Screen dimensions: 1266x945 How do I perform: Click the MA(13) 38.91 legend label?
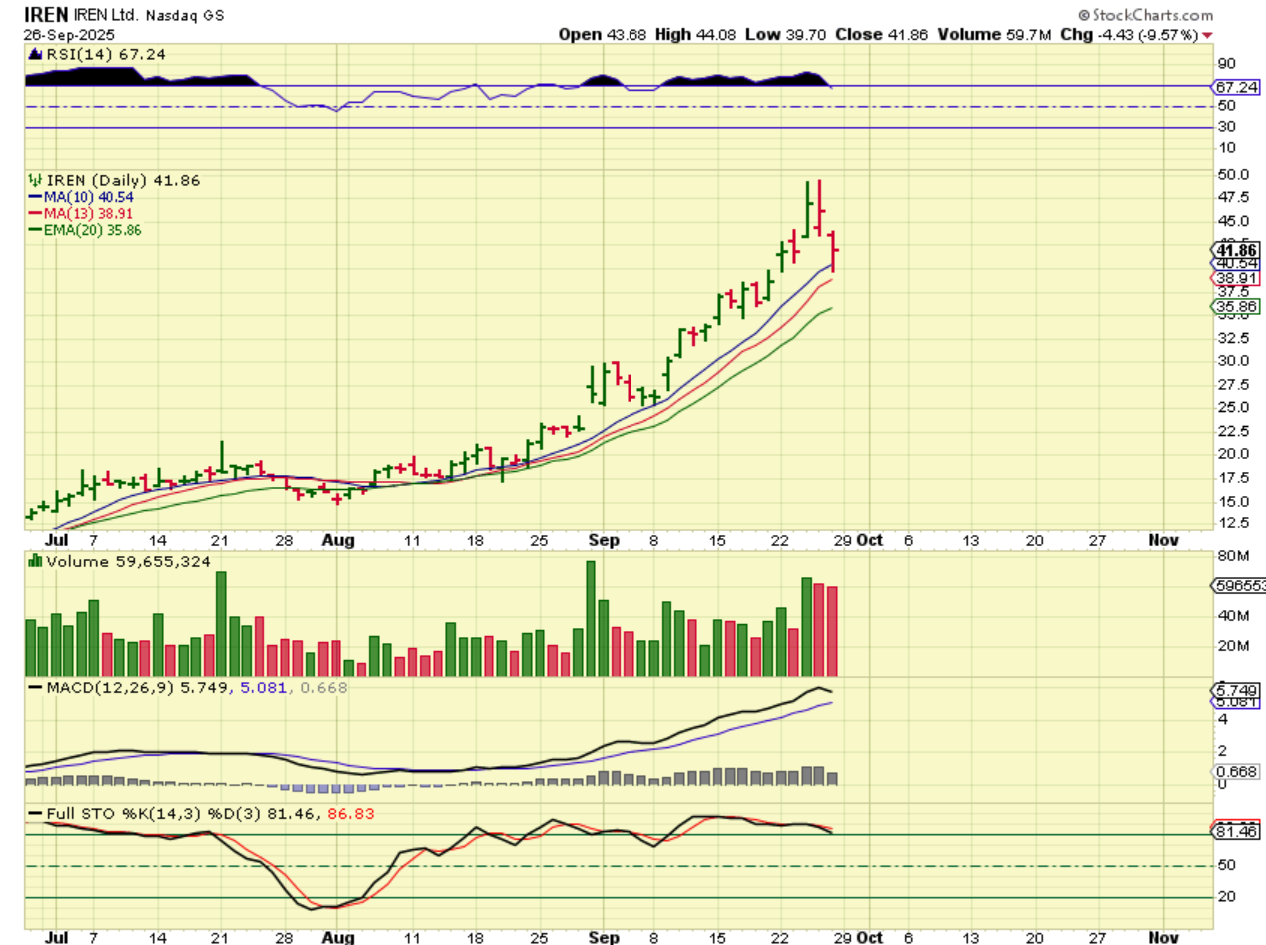point(89,213)
